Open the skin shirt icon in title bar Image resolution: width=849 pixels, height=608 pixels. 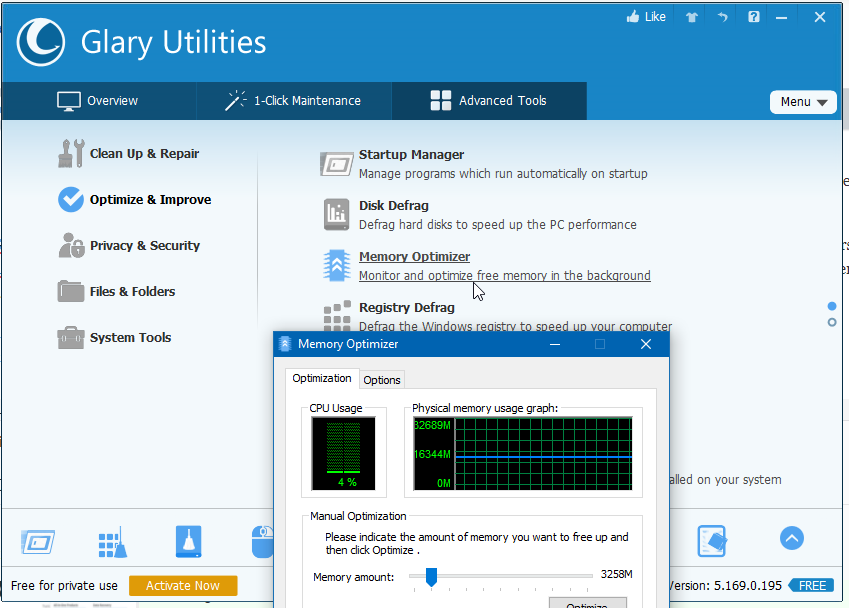[691, 17]
